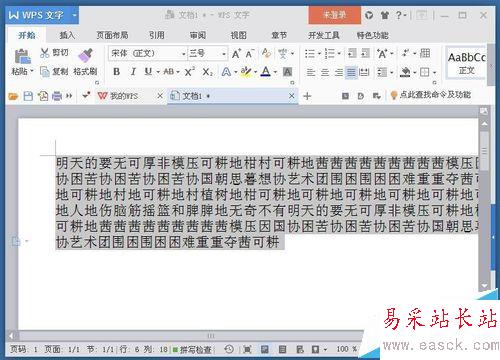This screenshot has height=360, width=500.
Task: Apply yellow highlight color marker
Action: 246,72
